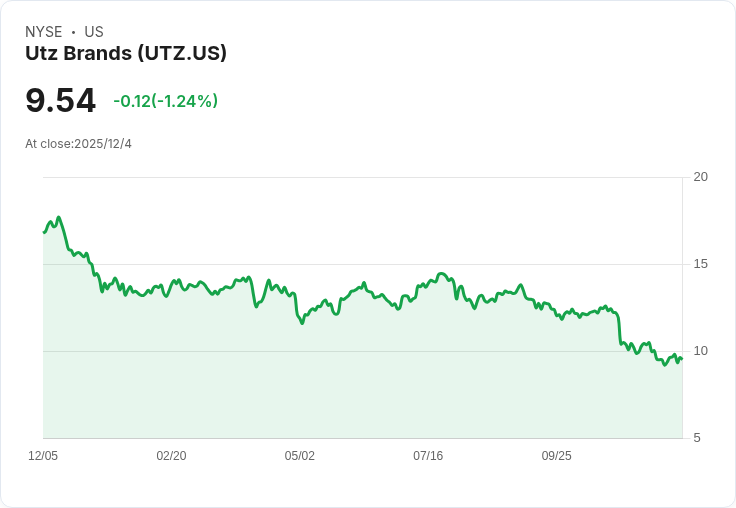Select the 05/02 date on x-axis
Viewport: 736px width, 508px height.
tap(299, 456)
